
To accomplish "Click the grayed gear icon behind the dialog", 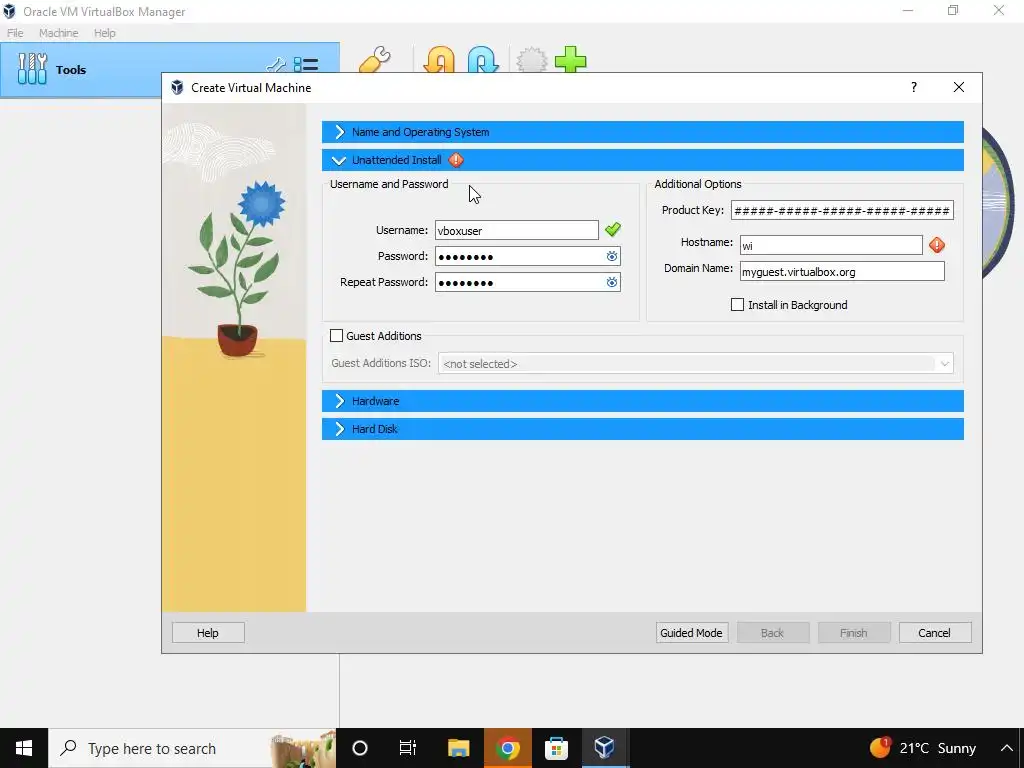I will point(532,60).
